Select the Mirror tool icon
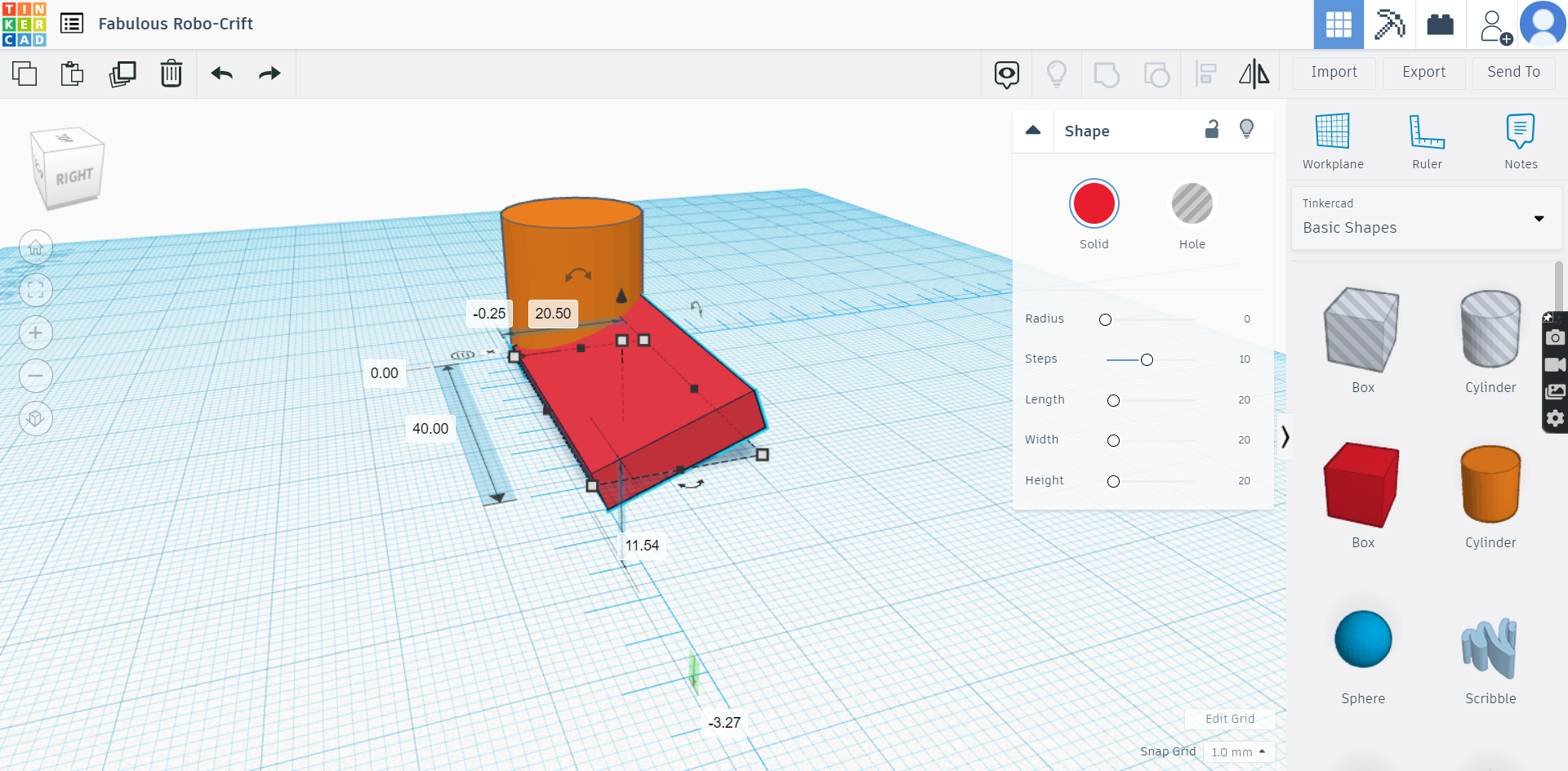1568x771 pixels. coord(1254,74)
